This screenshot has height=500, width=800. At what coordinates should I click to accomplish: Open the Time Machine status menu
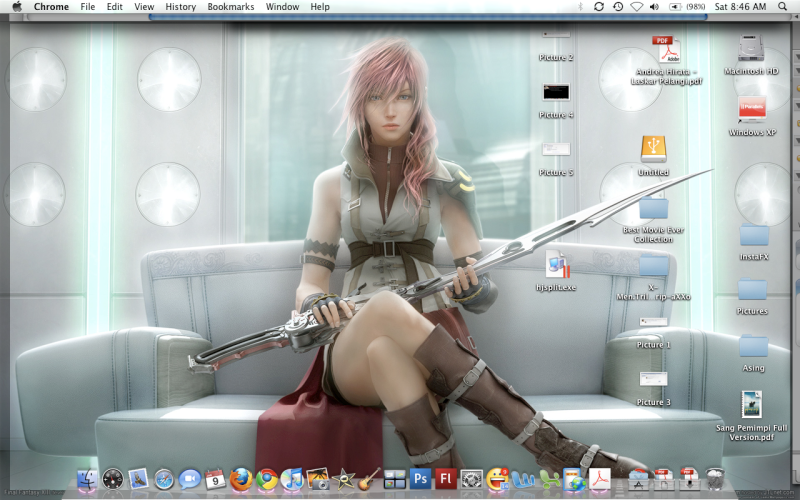coord(618,7)
